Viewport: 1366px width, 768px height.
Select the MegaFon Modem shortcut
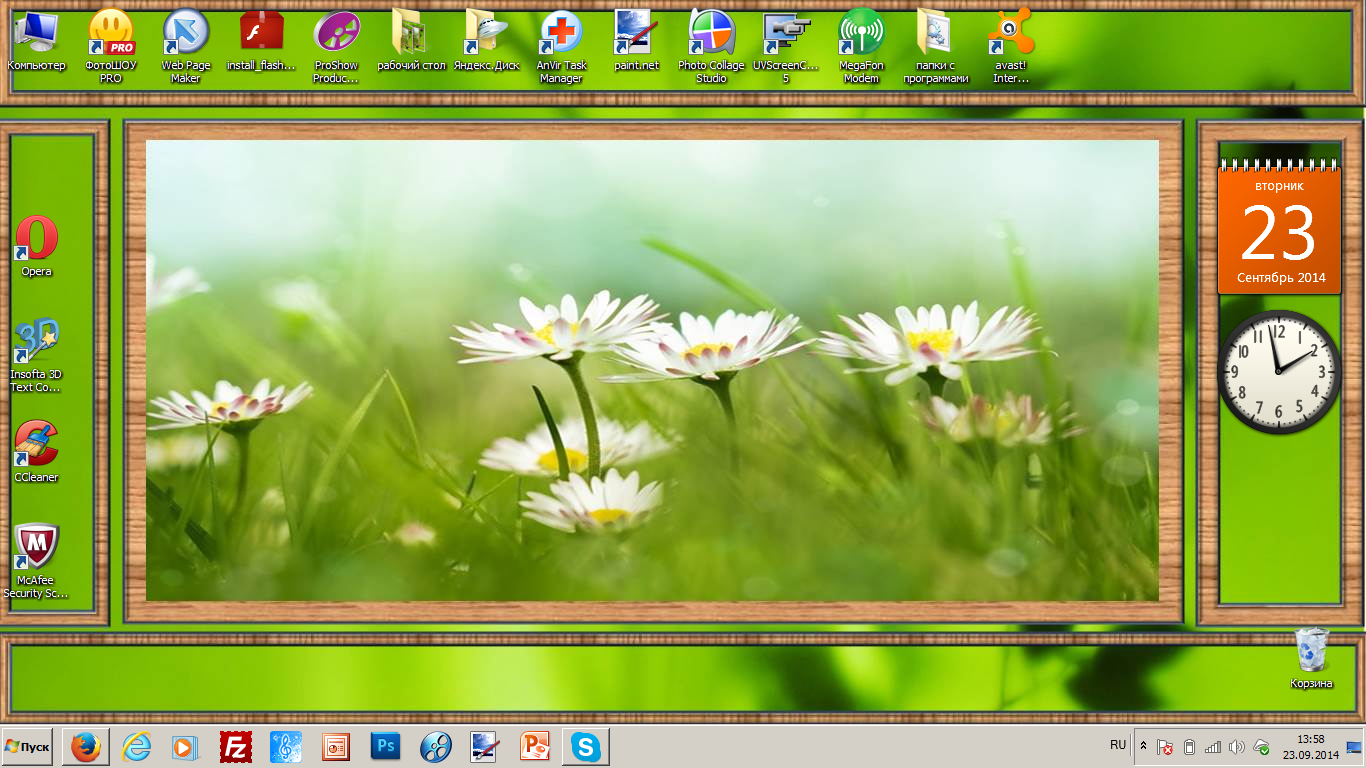(860, 34)
